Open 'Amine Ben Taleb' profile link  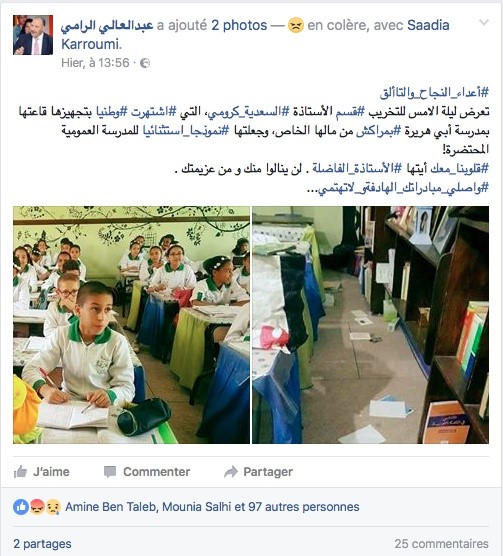click(x=111, y=507)
